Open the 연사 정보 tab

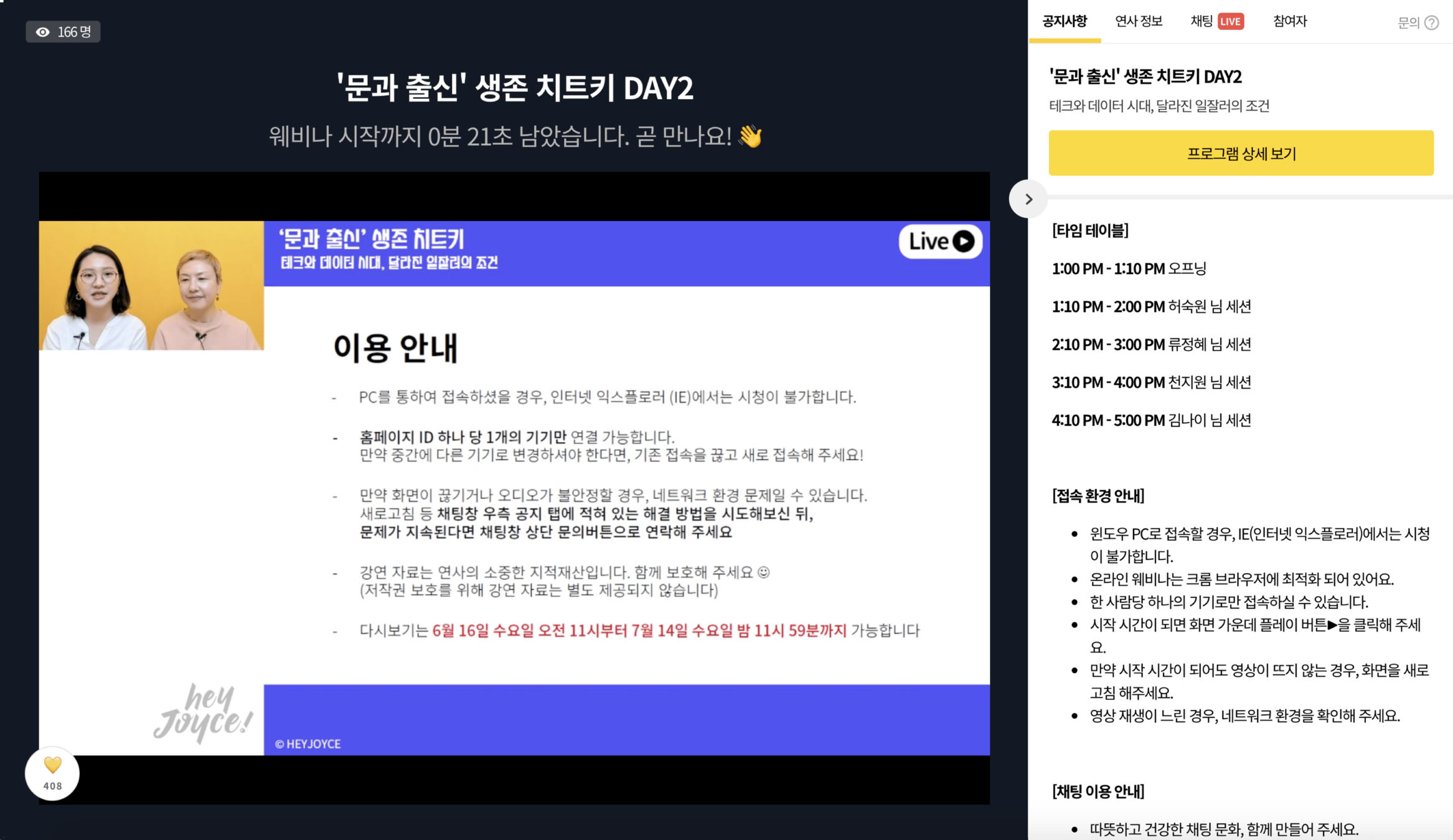pyautogui.click(x=1139, y=22)
